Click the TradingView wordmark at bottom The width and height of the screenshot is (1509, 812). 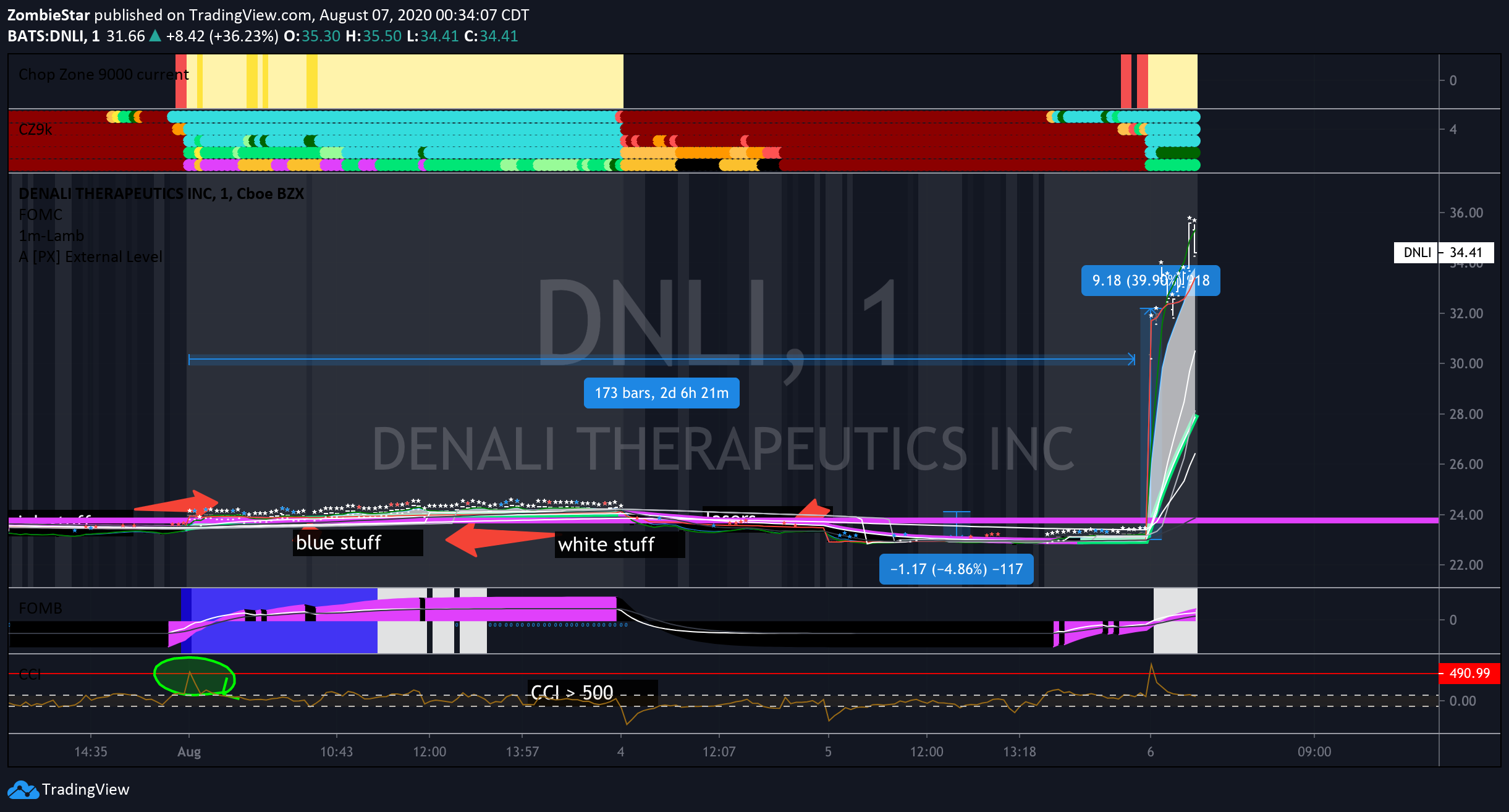[86, 790]
